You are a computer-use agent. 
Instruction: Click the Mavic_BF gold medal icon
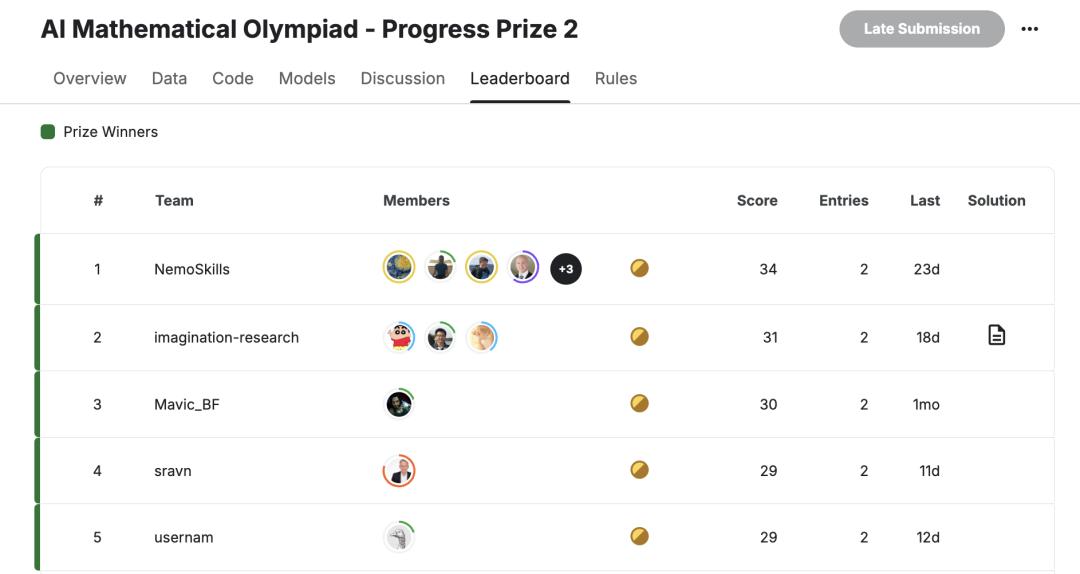coord(640,403)
